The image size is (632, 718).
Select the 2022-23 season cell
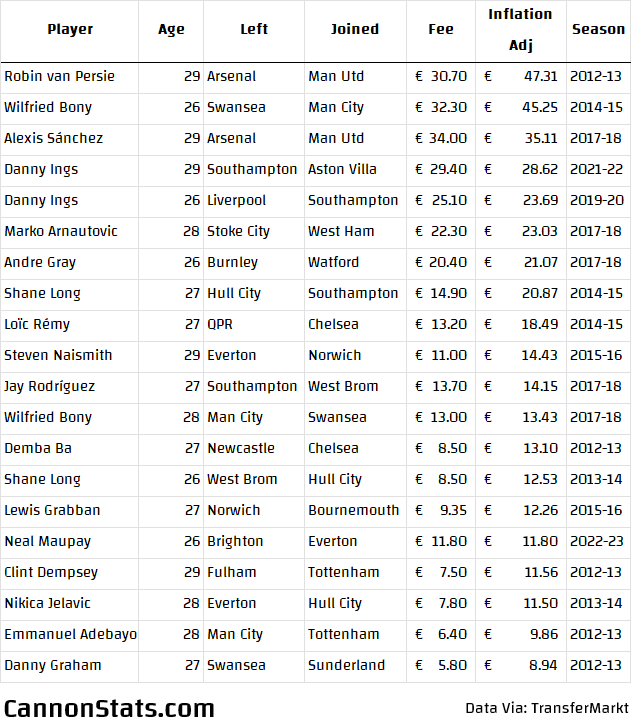pyautogui.click(x=598, y=541)
